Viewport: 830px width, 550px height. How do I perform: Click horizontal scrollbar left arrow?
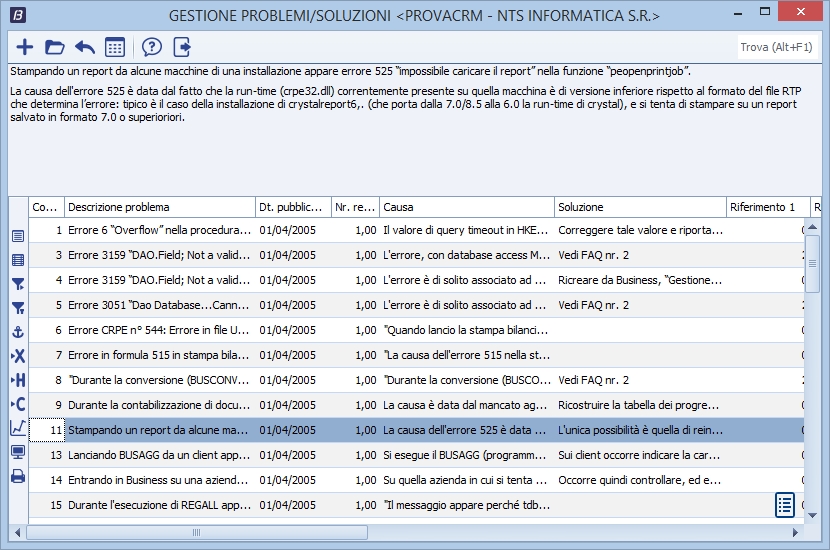pos(17,533)
